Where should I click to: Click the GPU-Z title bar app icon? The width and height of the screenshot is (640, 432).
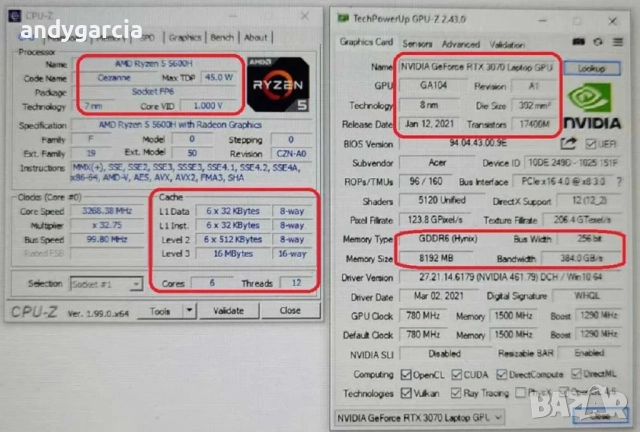pyautogui.click(x=342, y=18)
